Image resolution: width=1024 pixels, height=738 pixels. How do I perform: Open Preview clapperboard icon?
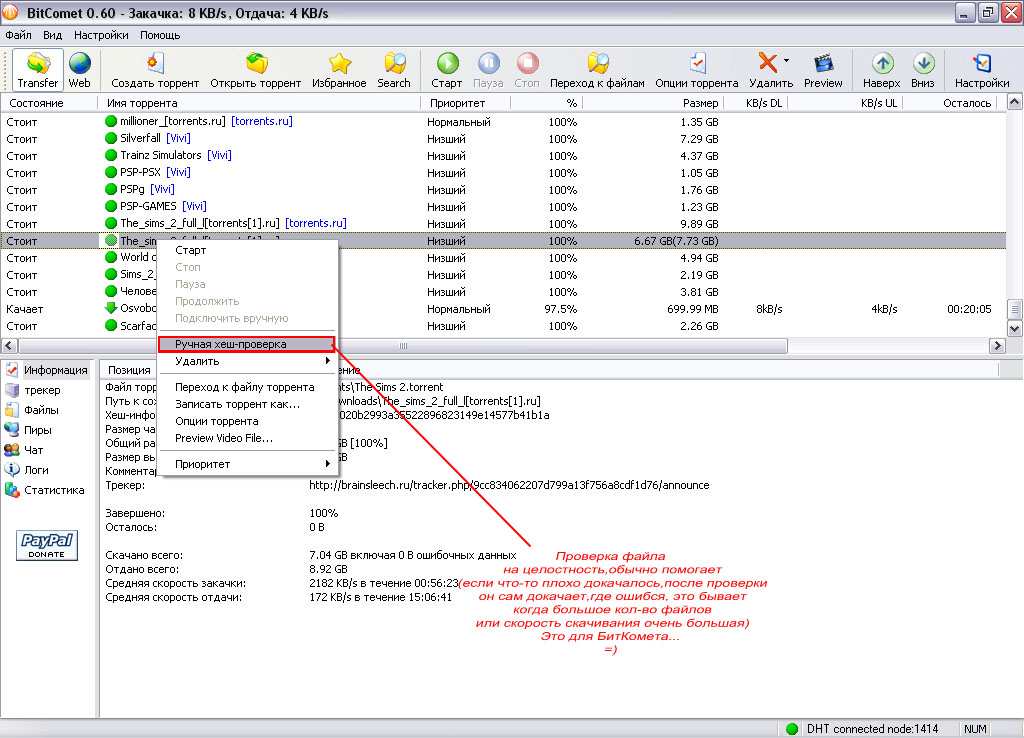[823, 69]
